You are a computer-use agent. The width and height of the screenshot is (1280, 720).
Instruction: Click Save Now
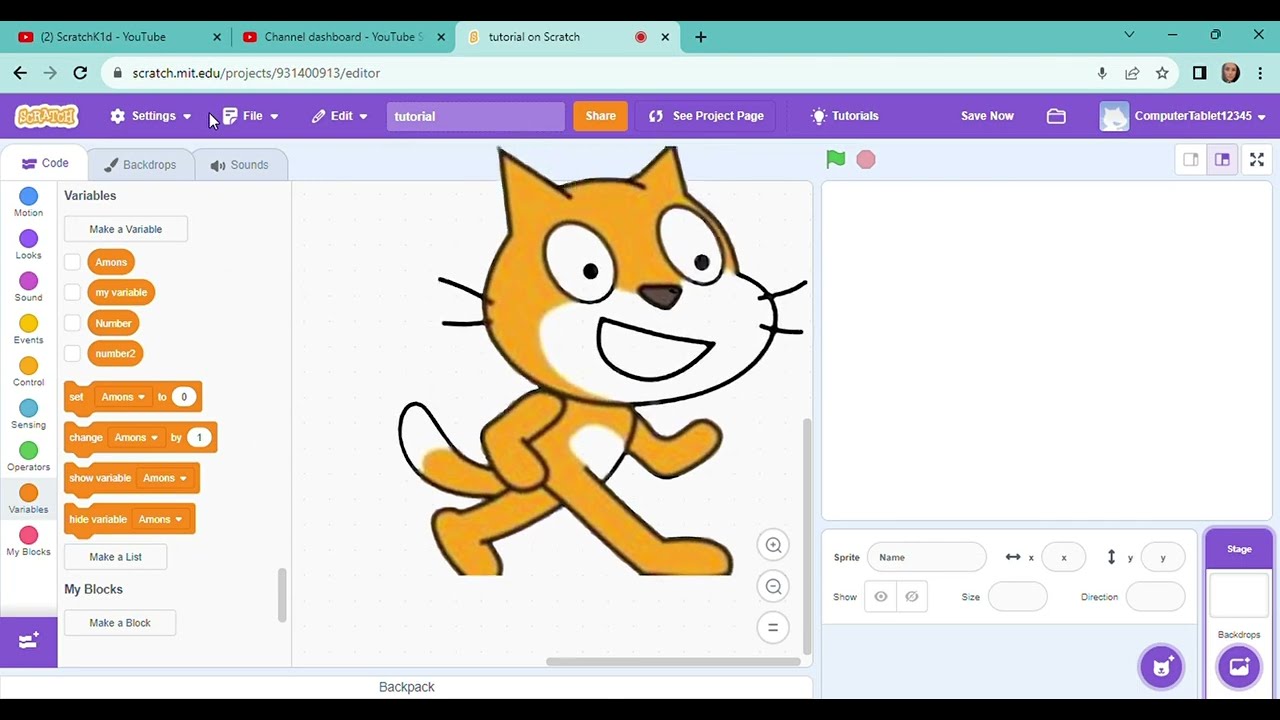pyautogui.click(x=987, y=116)
